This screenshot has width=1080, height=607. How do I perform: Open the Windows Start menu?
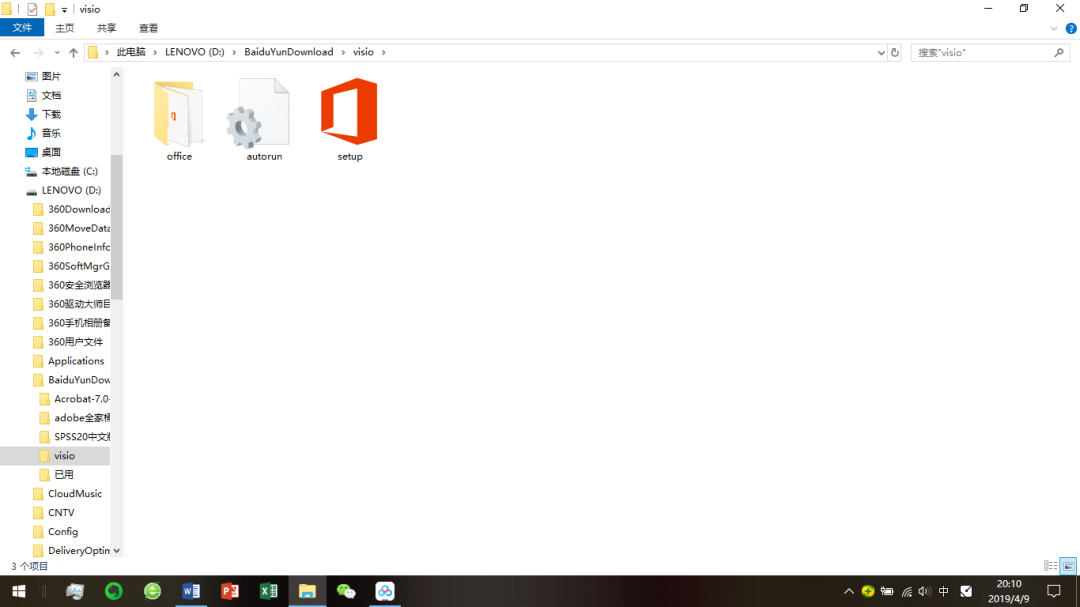[19, 591]
